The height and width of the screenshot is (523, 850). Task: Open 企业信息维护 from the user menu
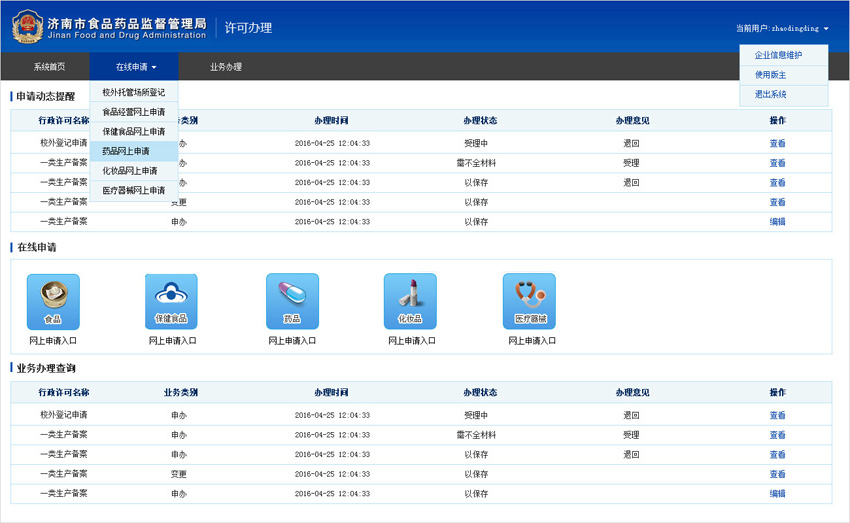point(778,55)
